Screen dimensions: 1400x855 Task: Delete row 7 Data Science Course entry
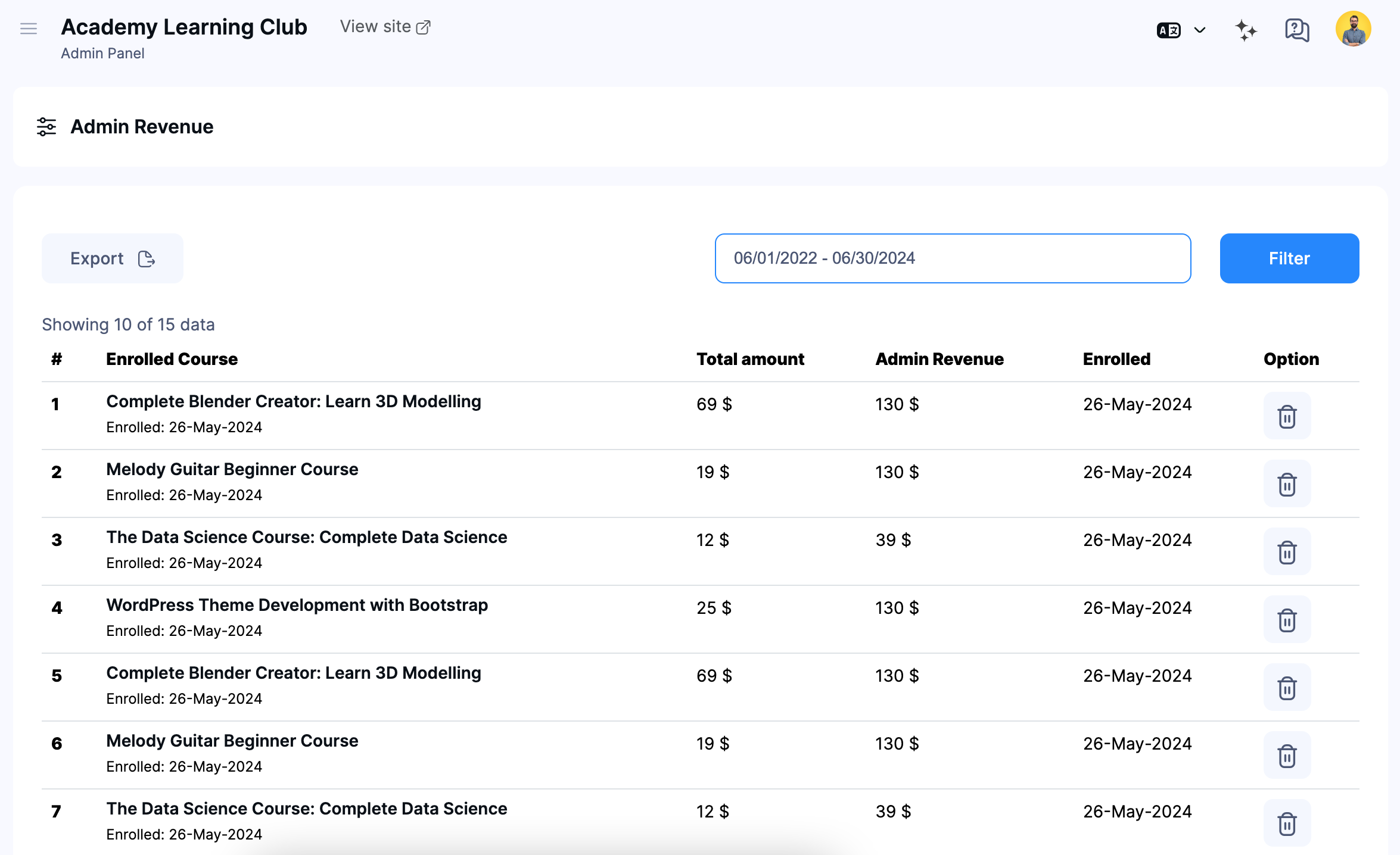tap(1287, 823)
